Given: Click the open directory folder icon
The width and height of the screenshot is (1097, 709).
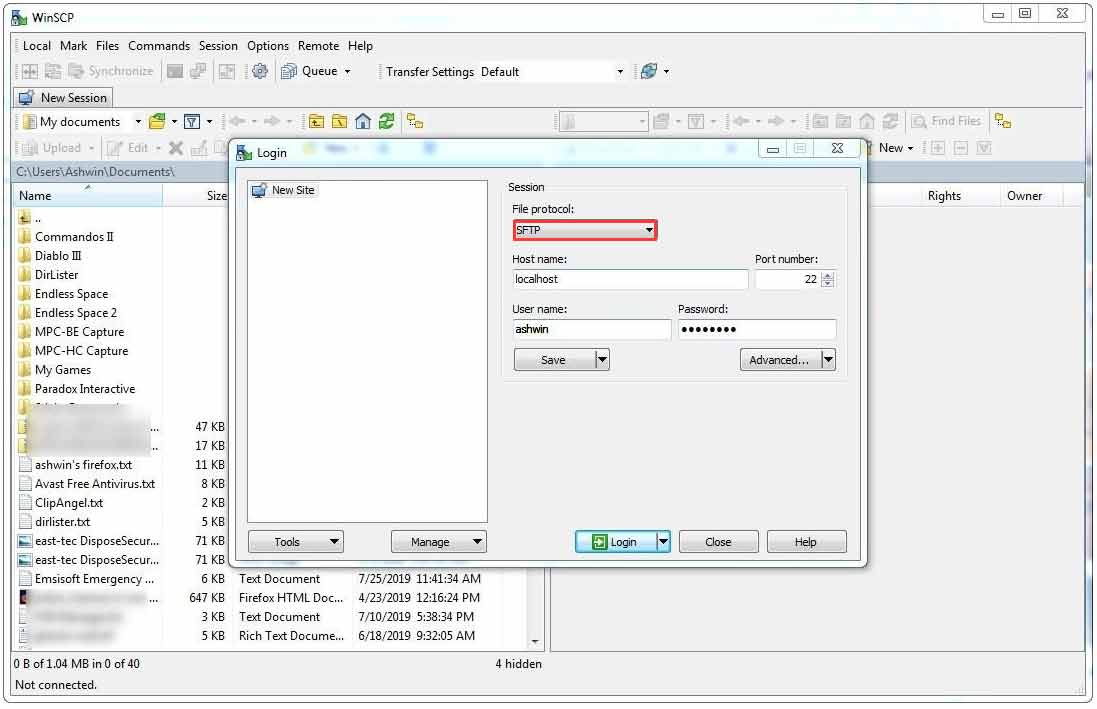Looking at the screenshot, I should coord(157,122).
